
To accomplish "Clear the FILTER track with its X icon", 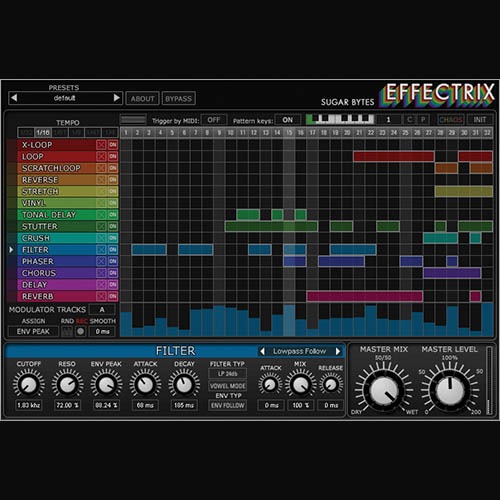I will click(x=101, y=250).
